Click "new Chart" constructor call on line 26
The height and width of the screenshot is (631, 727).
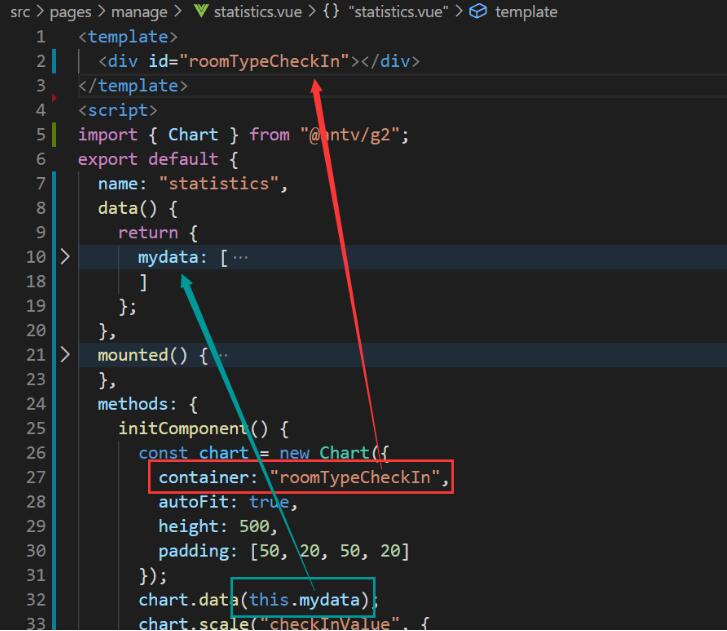(324, 453)
